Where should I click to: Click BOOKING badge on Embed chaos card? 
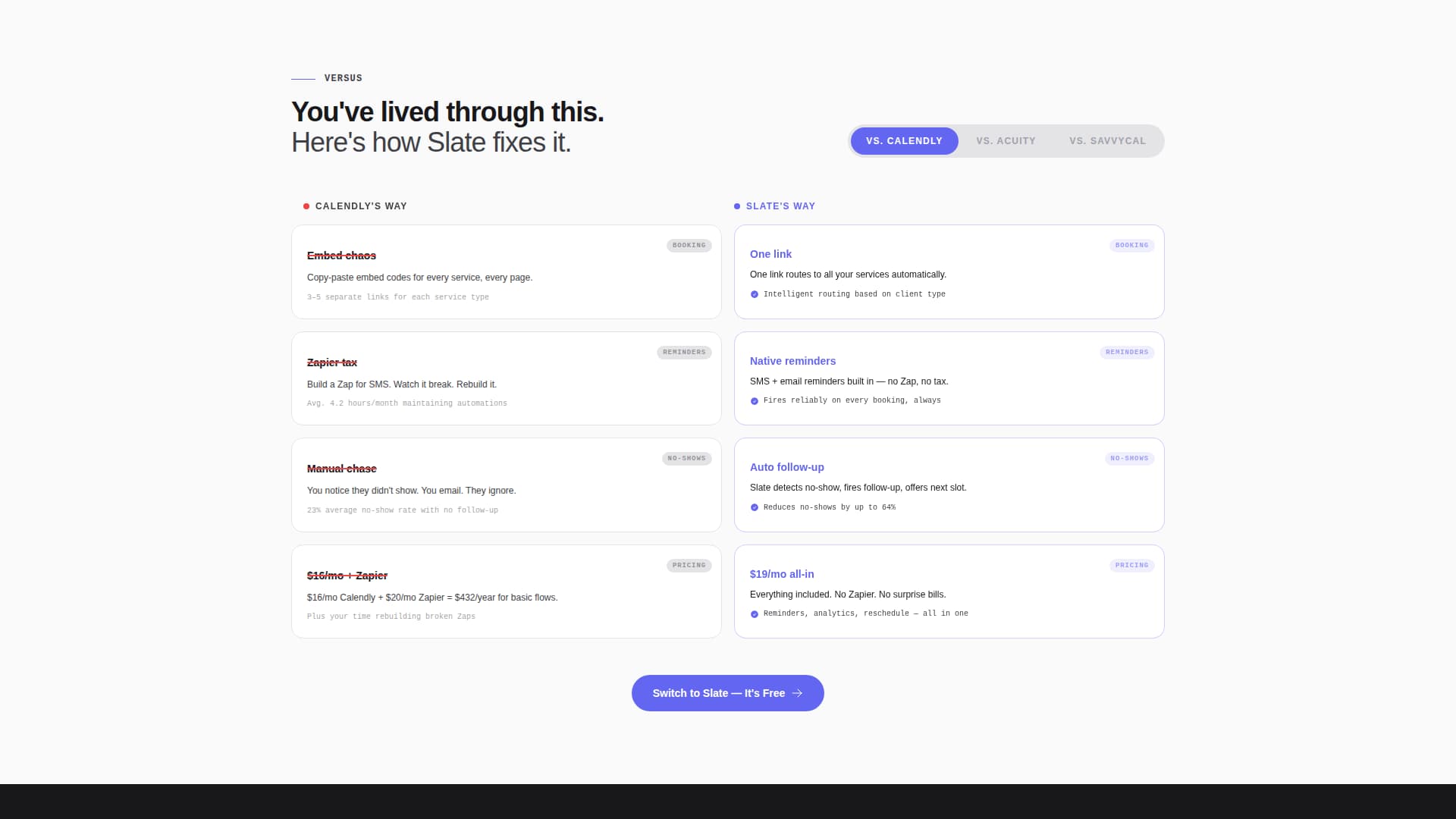(x=689, y=246)
